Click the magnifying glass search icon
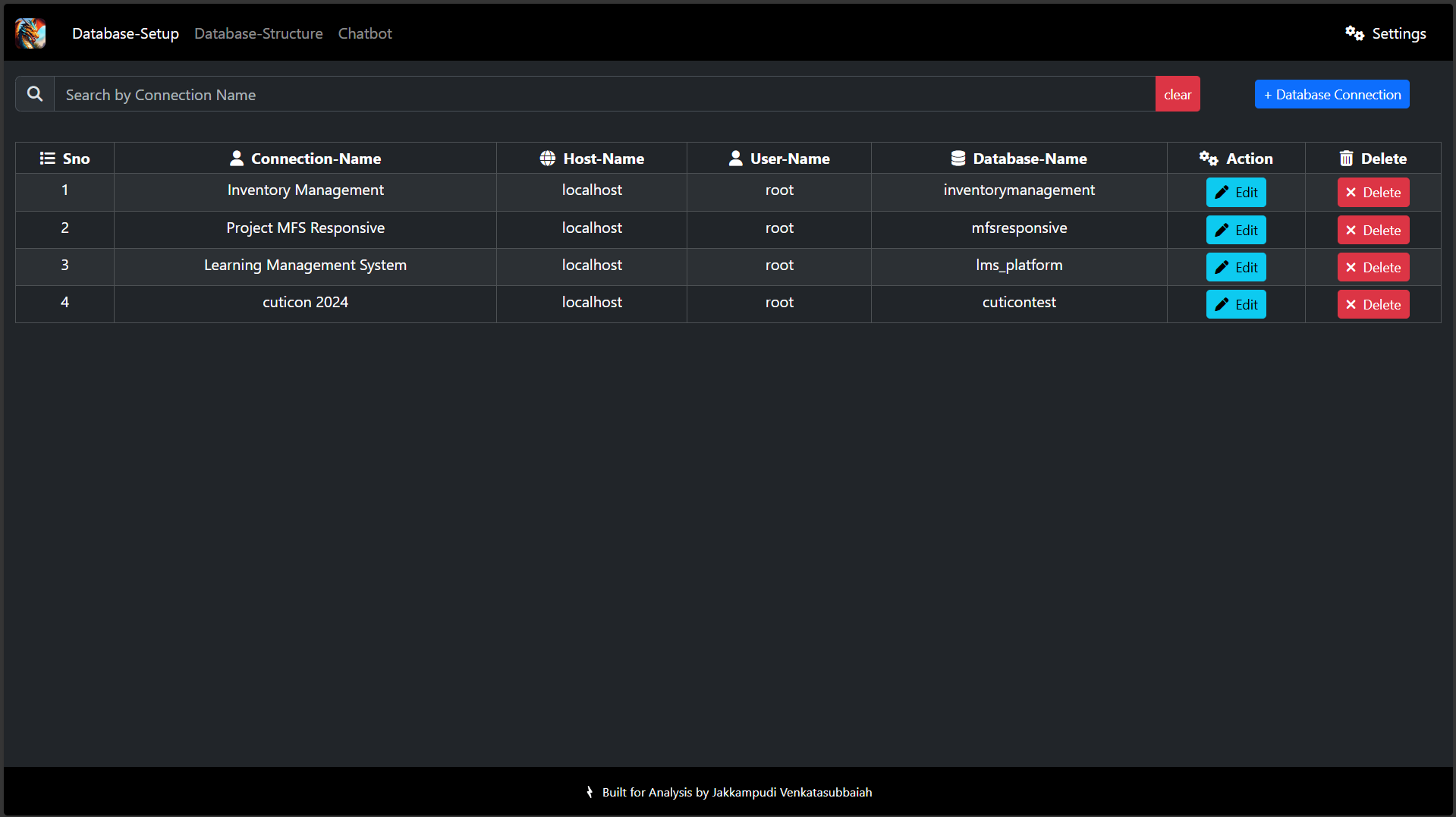 (35, 94)
